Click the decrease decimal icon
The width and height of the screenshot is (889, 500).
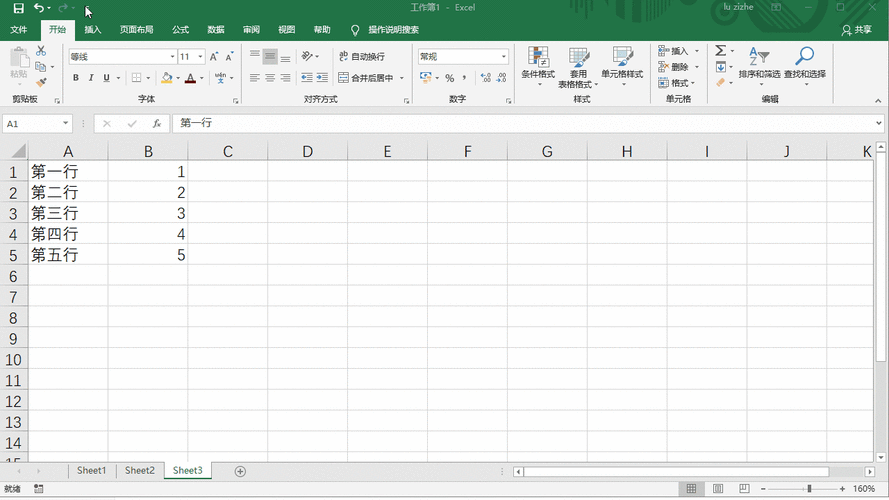[x=501, y=78]
